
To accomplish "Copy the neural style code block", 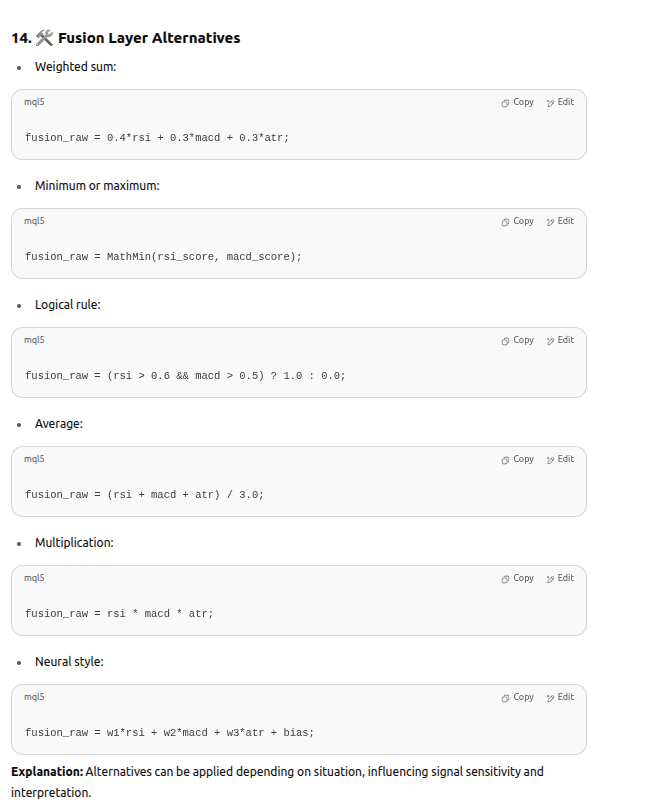I will [518, 697].
